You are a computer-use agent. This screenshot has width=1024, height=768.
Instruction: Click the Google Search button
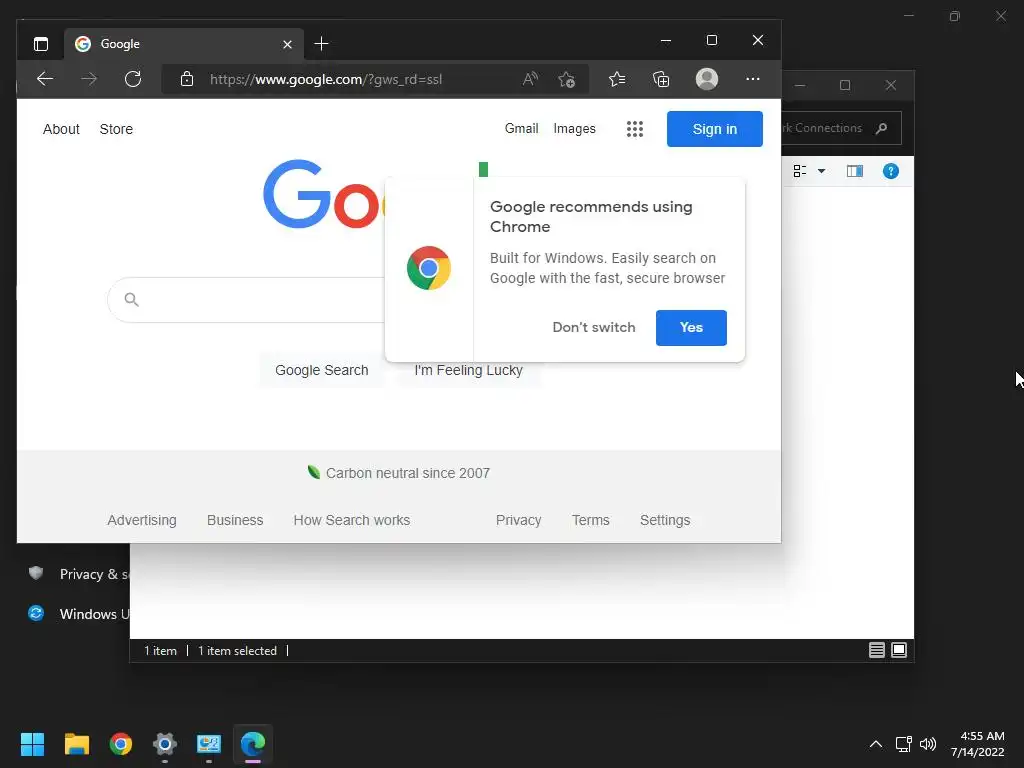click(321, 370)
